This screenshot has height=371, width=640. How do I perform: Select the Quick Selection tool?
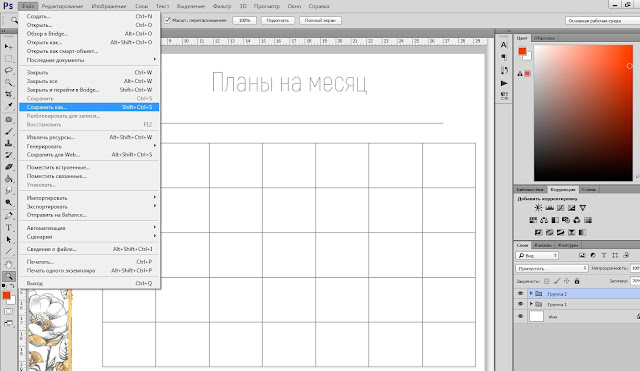9,82
